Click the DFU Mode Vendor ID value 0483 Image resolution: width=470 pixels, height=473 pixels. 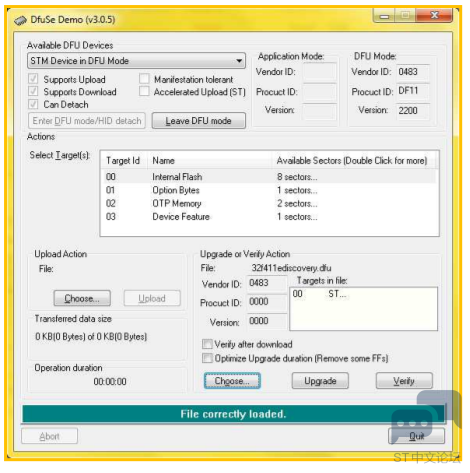coord(412,72)
